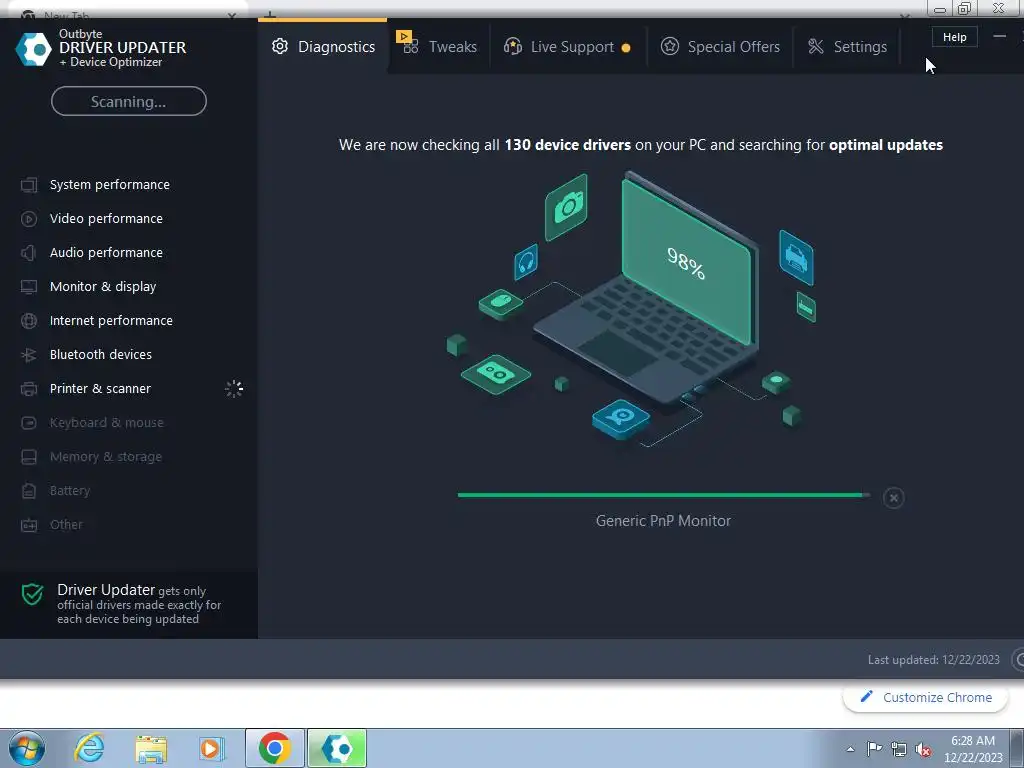Click the Diagnostics gear icon
Viewport: 1024px width, 768px height.
tap(280, 46)
